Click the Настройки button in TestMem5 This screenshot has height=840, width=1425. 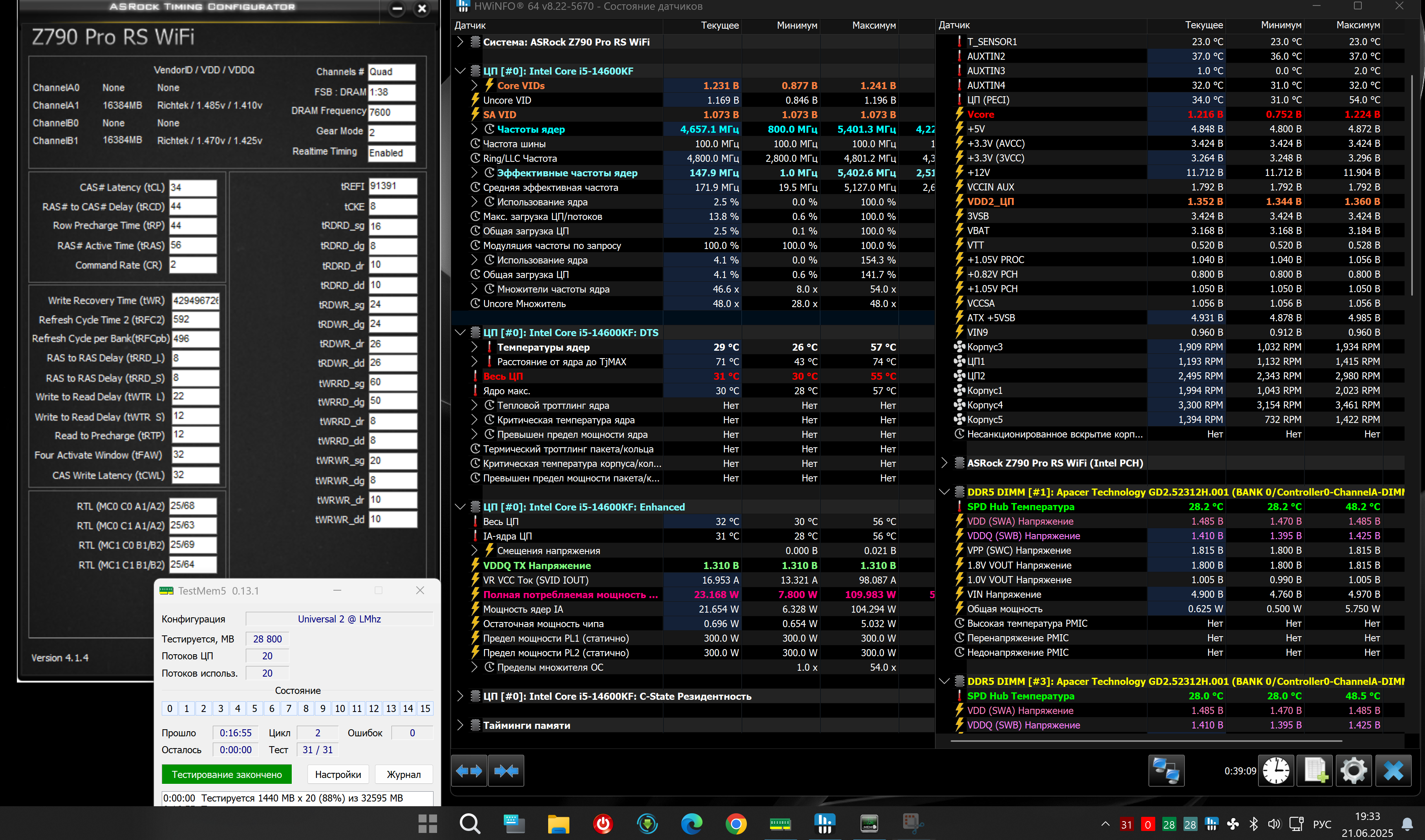[x=338, y=774]
